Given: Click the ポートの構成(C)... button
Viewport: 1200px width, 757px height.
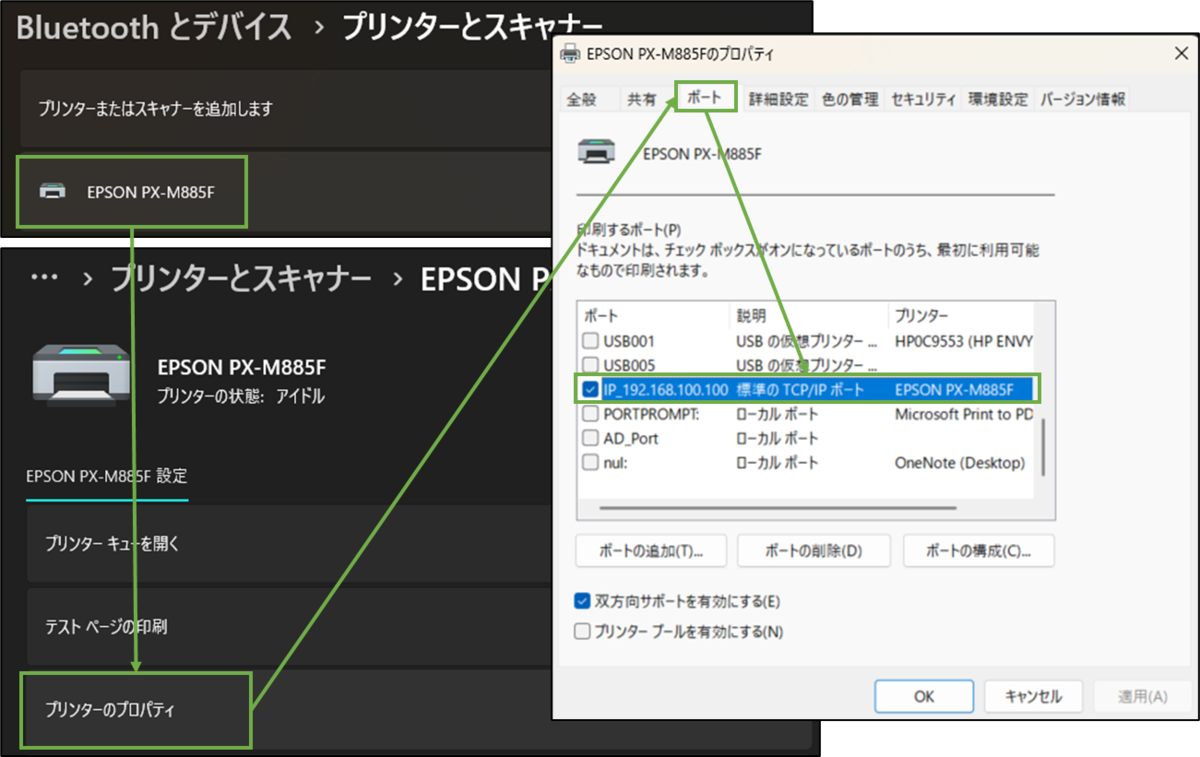Looking at the screenshot, I should [x=978, y=550].
